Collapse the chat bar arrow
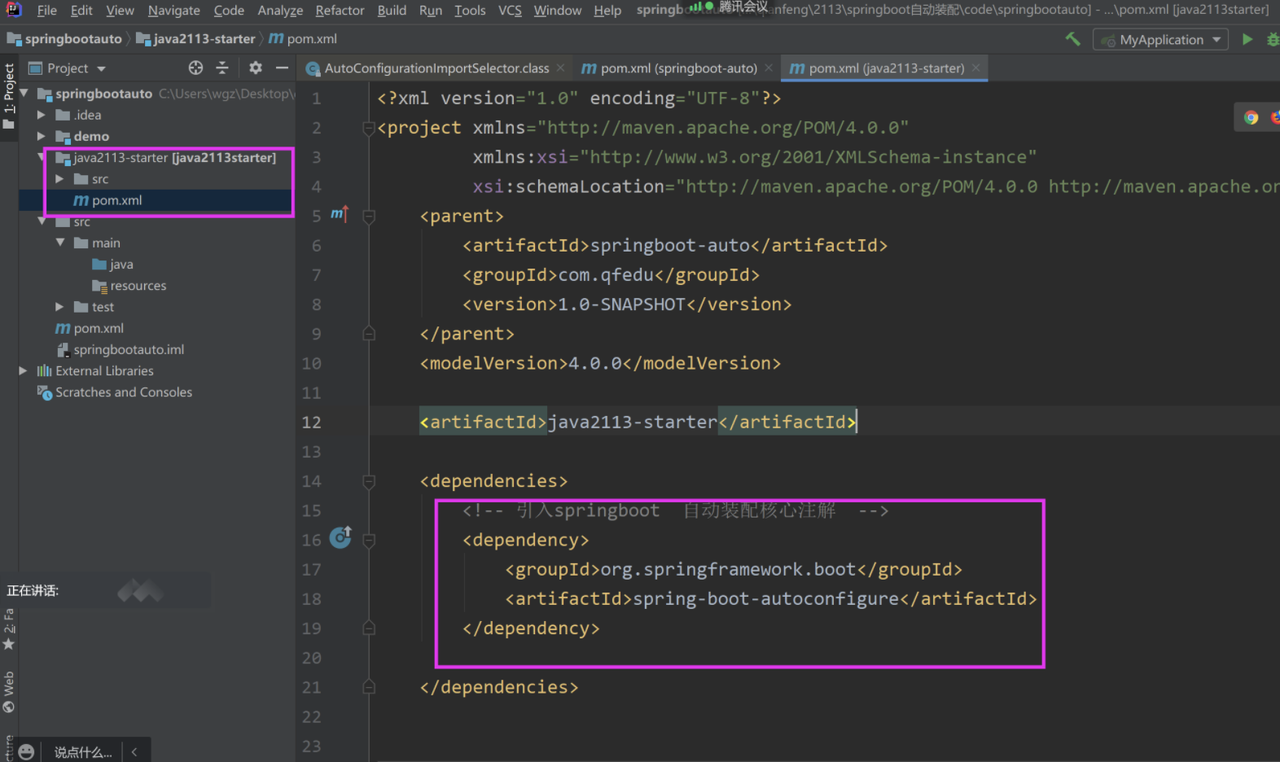The width and height of the screenshot is (1280, 762). [134, 751]
